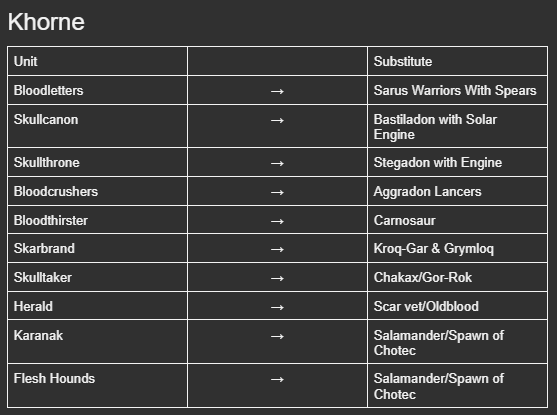This screenshot has height=415, width=557.
Task: Click the arrow in the Bloodcrushers row
Action: (x=277, y=193)
